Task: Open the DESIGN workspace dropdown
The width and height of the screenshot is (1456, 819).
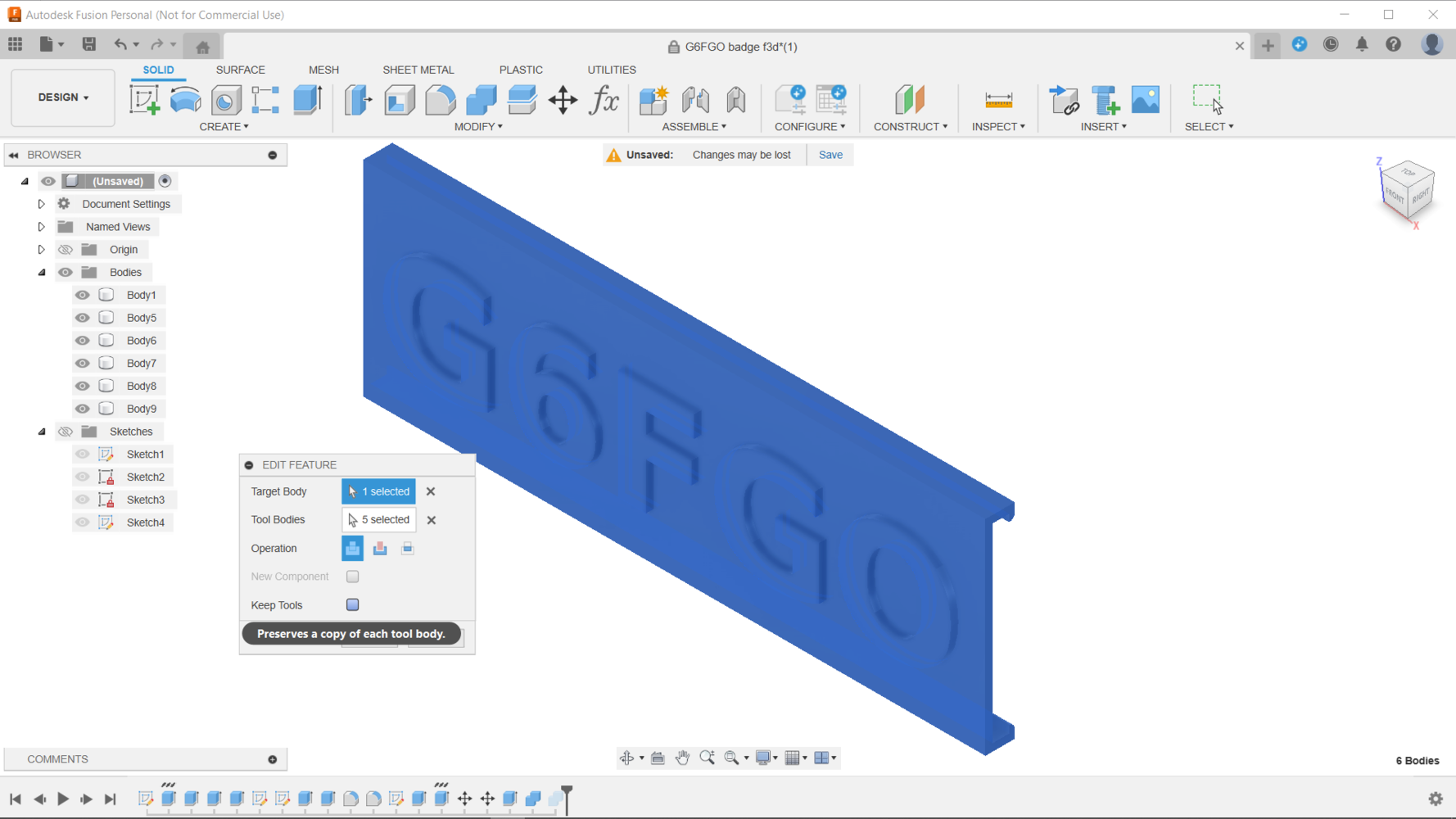Action: [x=63, y=97]
